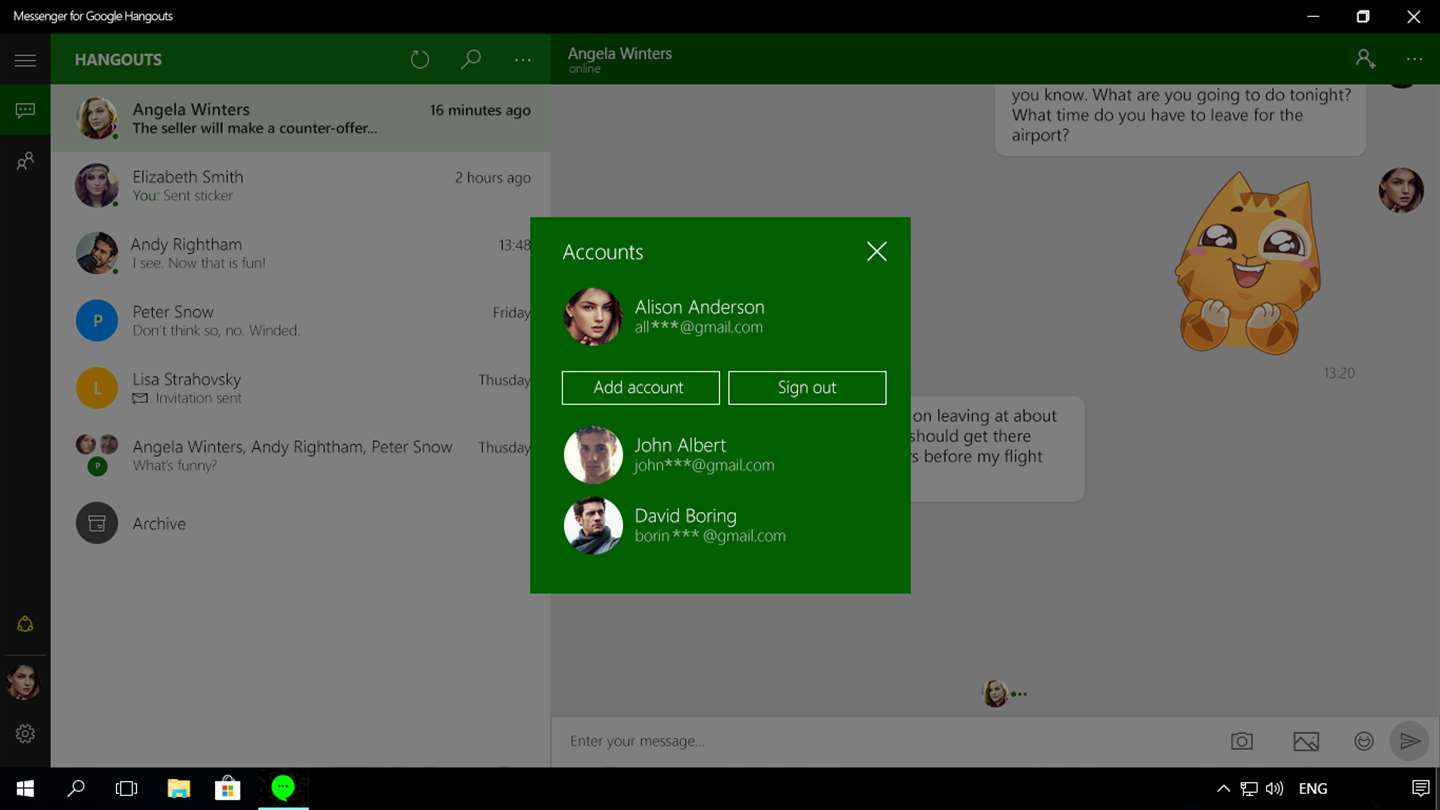The height and width of the screenshot is (810, 1440).
Task: Refresh the Hangouts conversation list
Action: (x=420, y=60)
